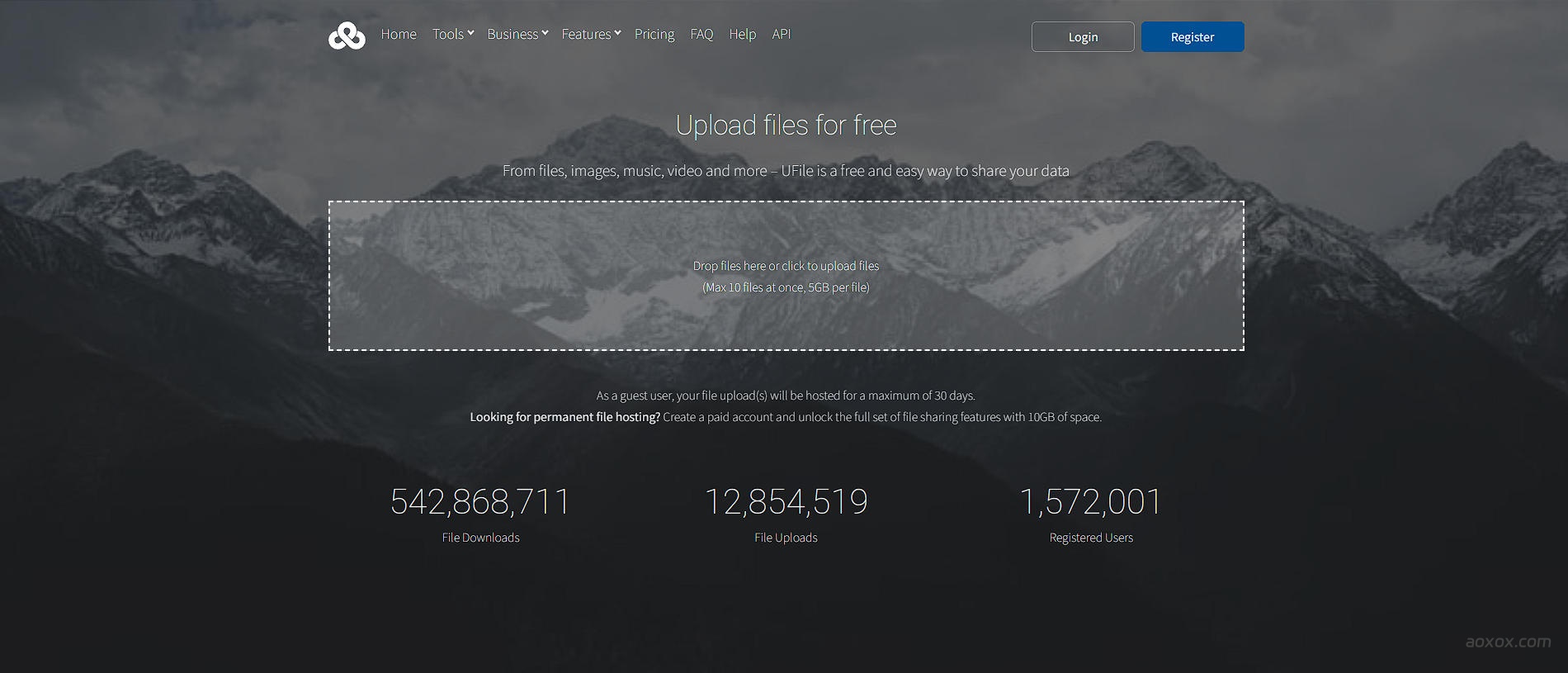Screen dimensions: 1568x673
Task: Open the Help page
Action: (743, 34)
